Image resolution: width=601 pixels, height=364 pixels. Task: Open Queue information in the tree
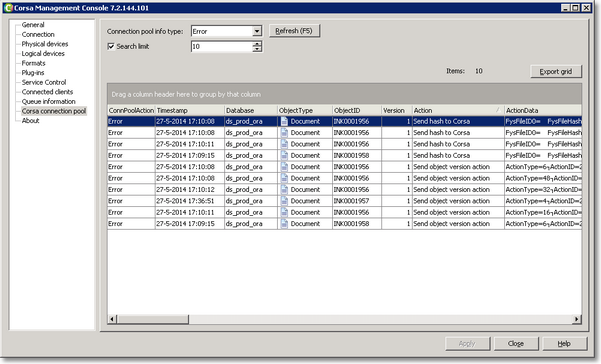tap(48, 102)
